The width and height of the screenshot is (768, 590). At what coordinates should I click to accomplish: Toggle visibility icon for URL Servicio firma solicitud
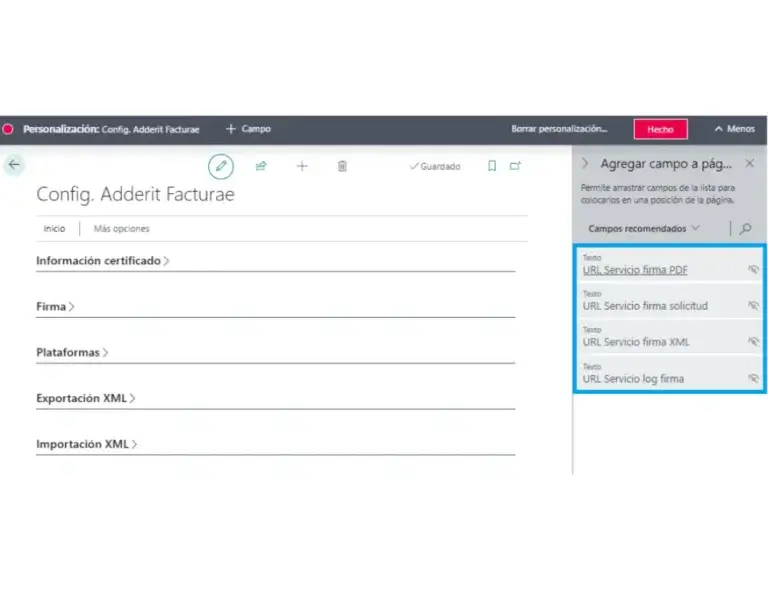[x=753, y=306]
